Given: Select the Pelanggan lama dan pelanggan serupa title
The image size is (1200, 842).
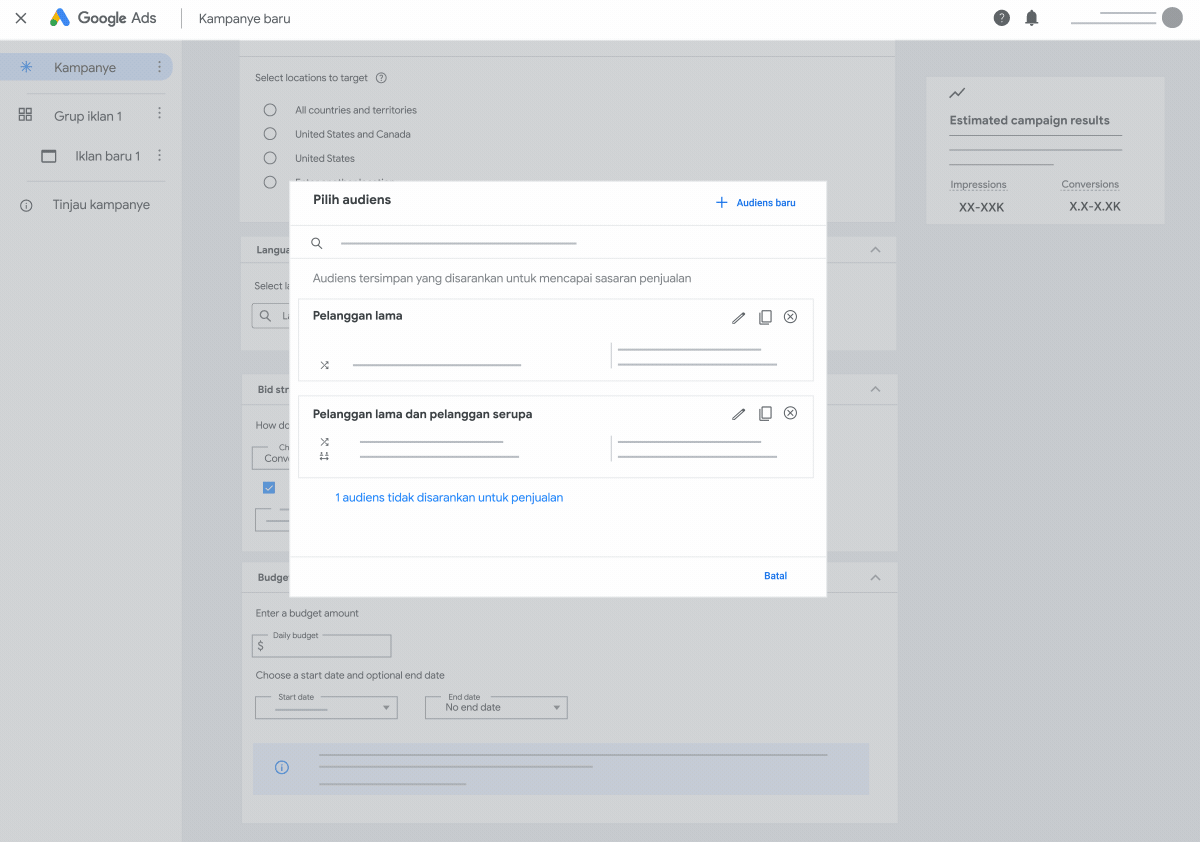Looking at the screenshot, I should (422, 414).
